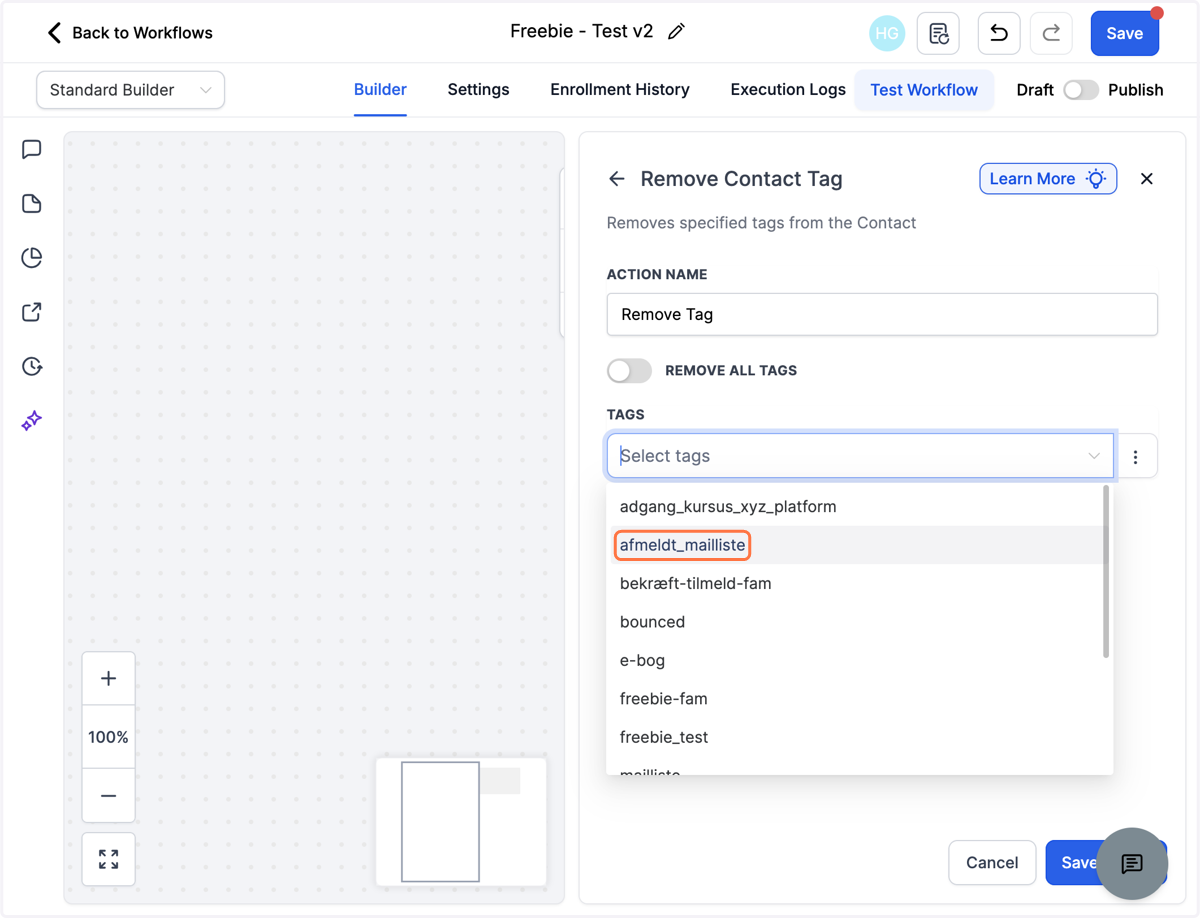This screenshot has height=918, width=1200.
Task: Open external link sidebar icon
Action: point(32,312)
